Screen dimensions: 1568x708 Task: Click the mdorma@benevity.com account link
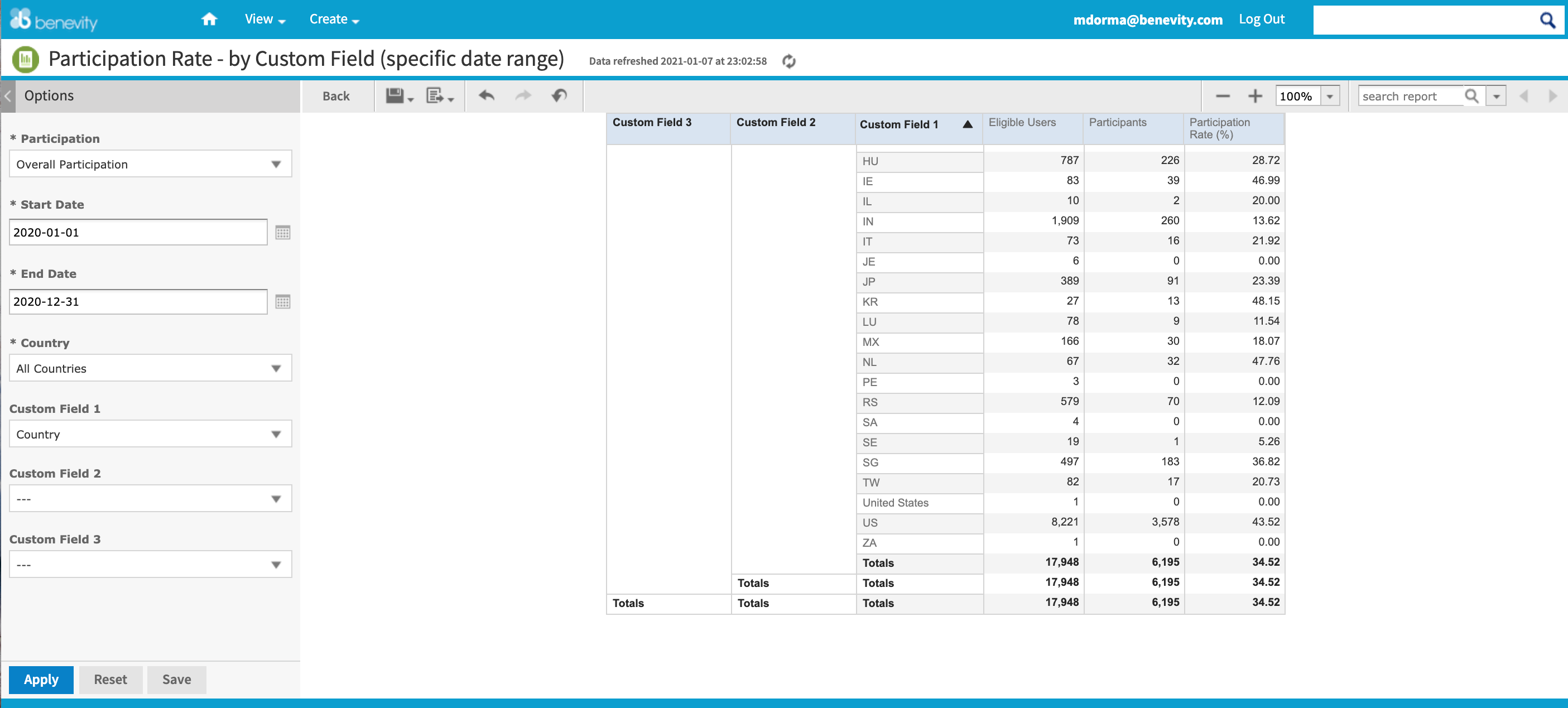tap(1147, 20)
